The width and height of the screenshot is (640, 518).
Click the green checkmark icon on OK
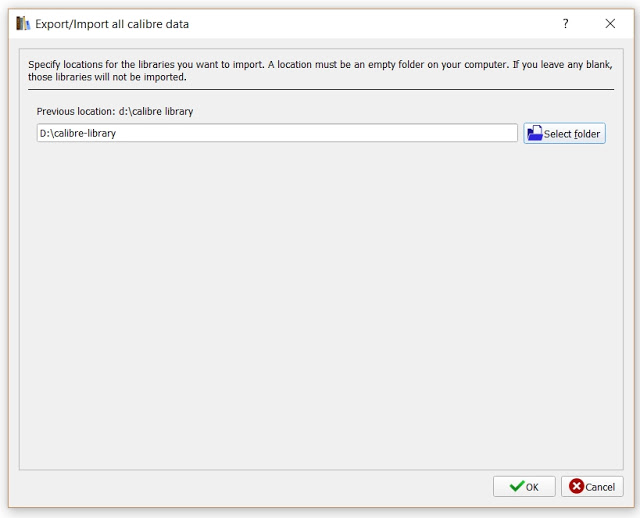[x=517, y=486]
